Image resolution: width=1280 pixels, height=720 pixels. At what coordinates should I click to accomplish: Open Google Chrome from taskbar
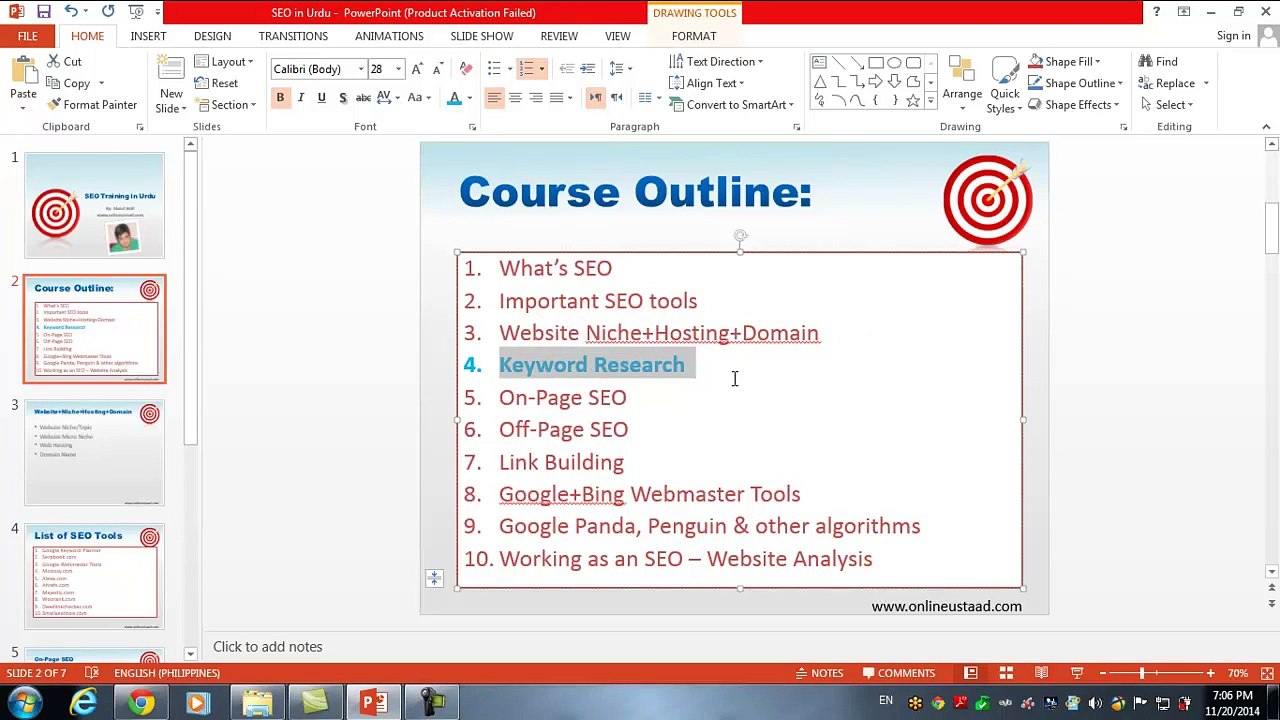point(141,703)
